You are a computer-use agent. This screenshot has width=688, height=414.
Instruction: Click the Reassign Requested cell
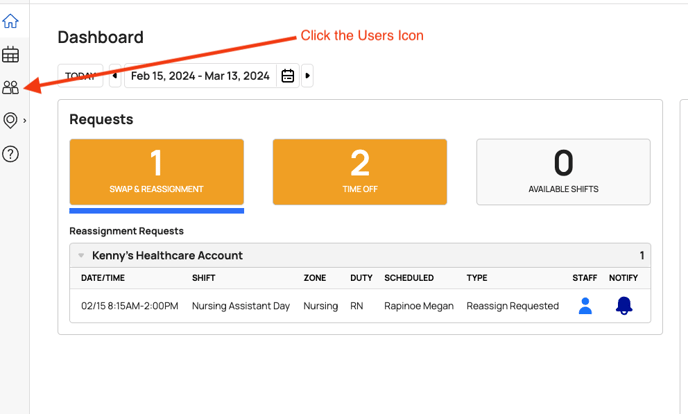(x=512, y=306)
